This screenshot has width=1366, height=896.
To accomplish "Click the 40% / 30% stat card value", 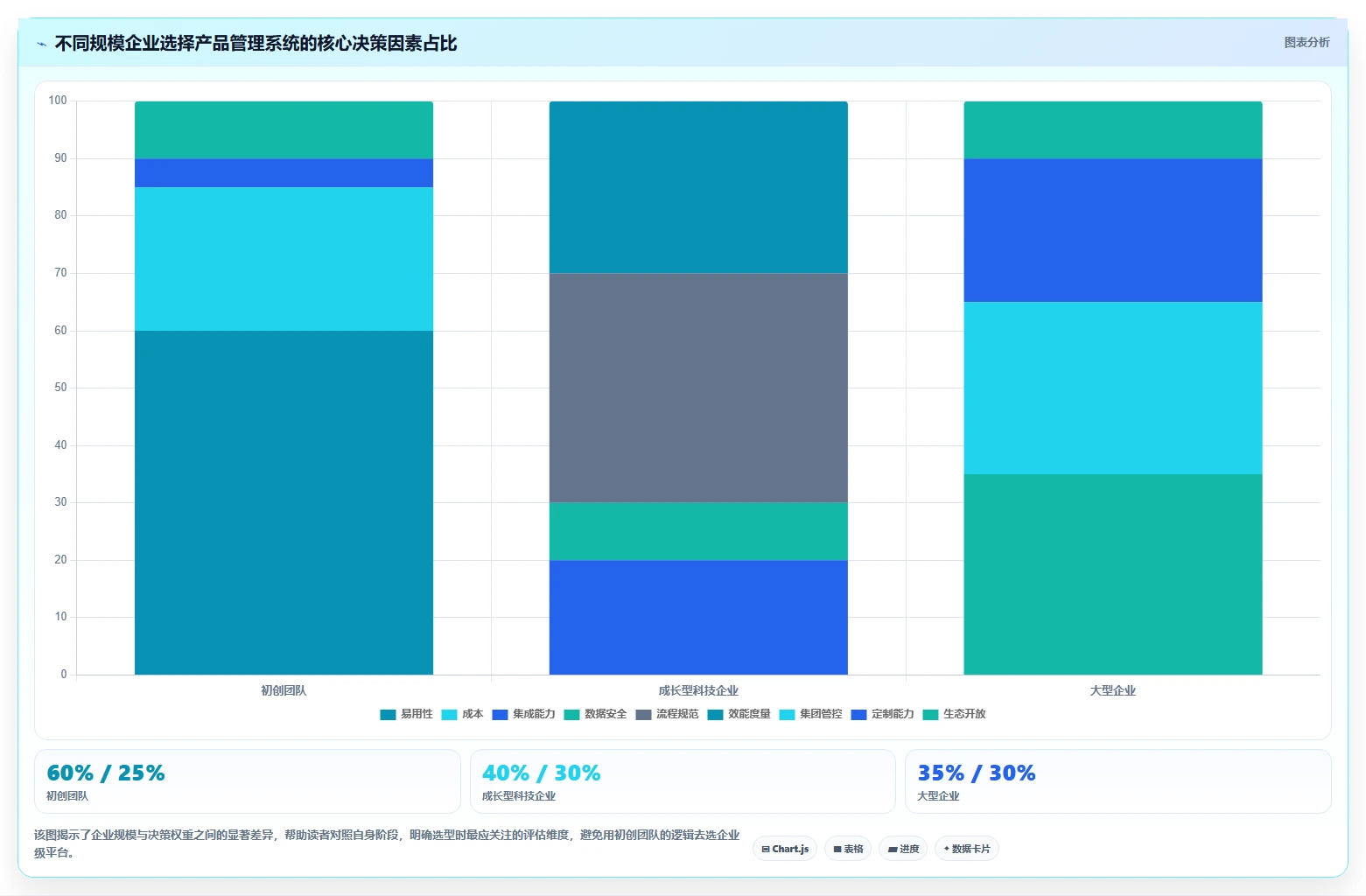I will pyautogui.click(x=542, y=773).
